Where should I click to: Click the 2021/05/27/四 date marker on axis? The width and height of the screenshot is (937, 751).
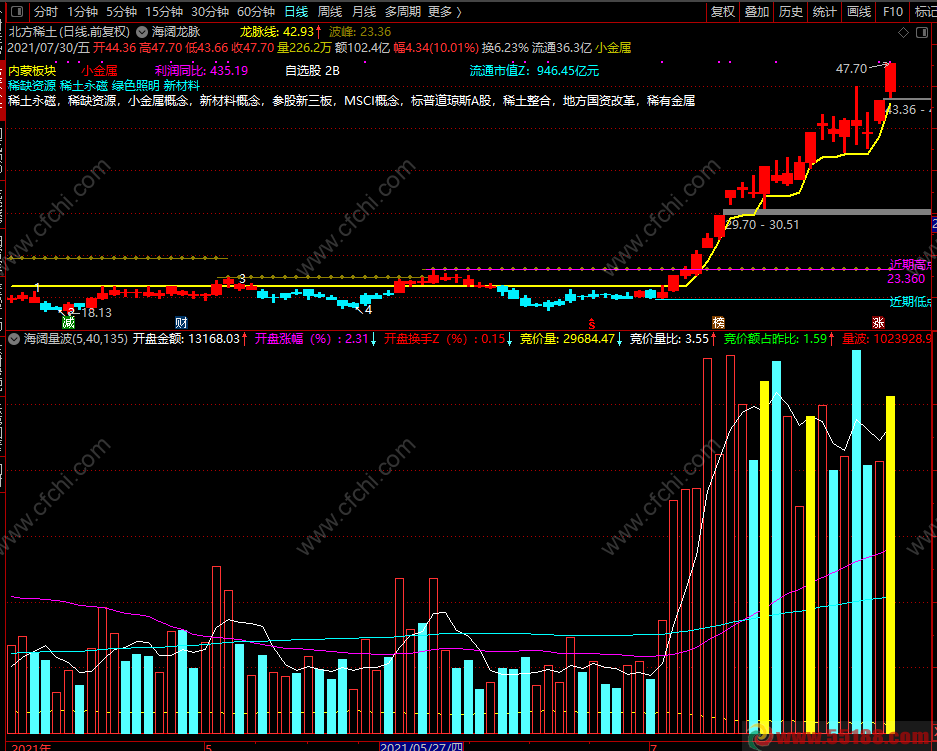[x=421, y=747]
